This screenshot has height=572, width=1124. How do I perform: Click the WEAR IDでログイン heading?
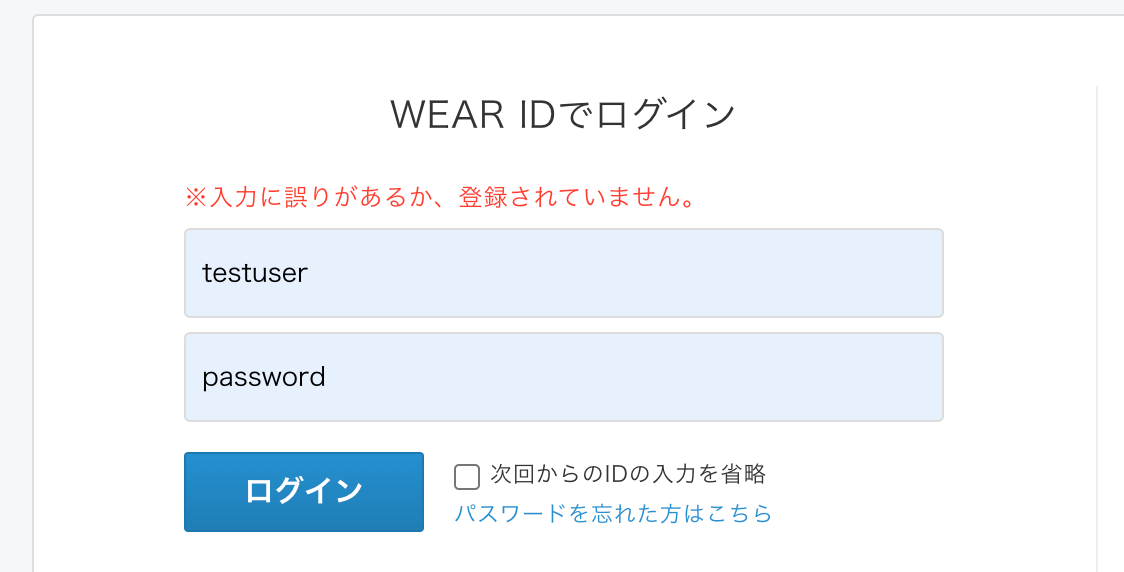coord(563,115)
